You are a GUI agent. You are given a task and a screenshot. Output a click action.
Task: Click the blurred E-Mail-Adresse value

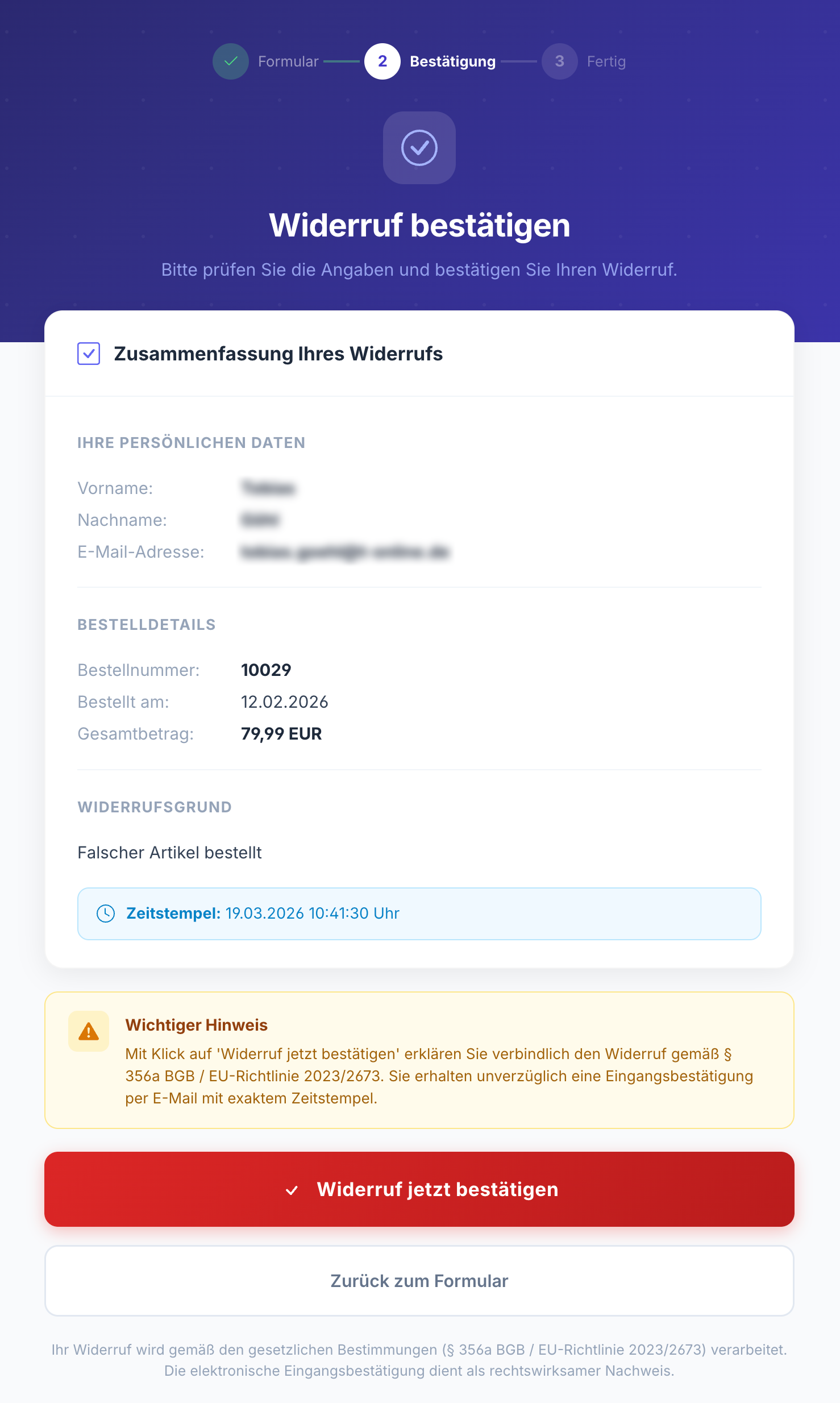pos(345,552)
